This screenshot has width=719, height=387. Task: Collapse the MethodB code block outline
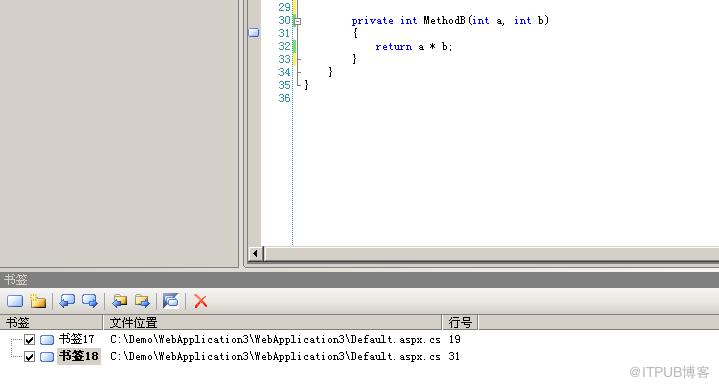click(x=297, y=21)
